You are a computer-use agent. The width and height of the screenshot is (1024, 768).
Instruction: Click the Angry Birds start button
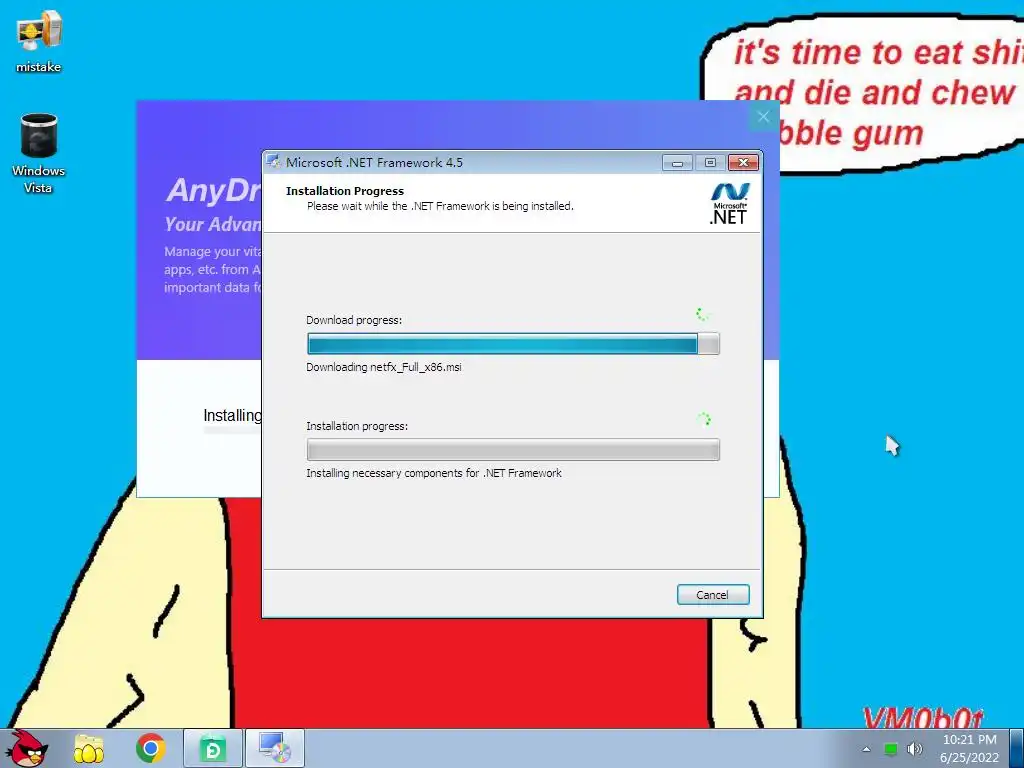click(x=27, y=748)
